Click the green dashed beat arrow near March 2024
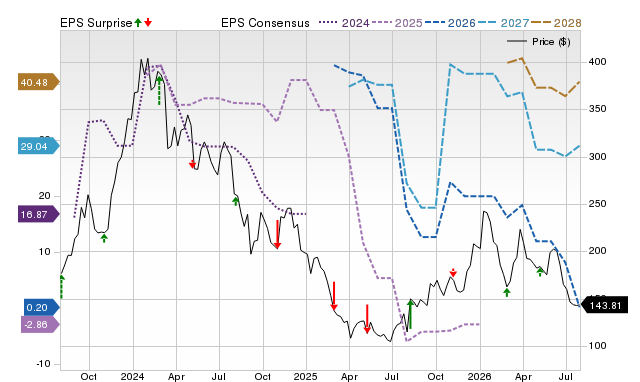Image resolution: width=640 pixels, height=382 pixels. click(x=159, y=91)
